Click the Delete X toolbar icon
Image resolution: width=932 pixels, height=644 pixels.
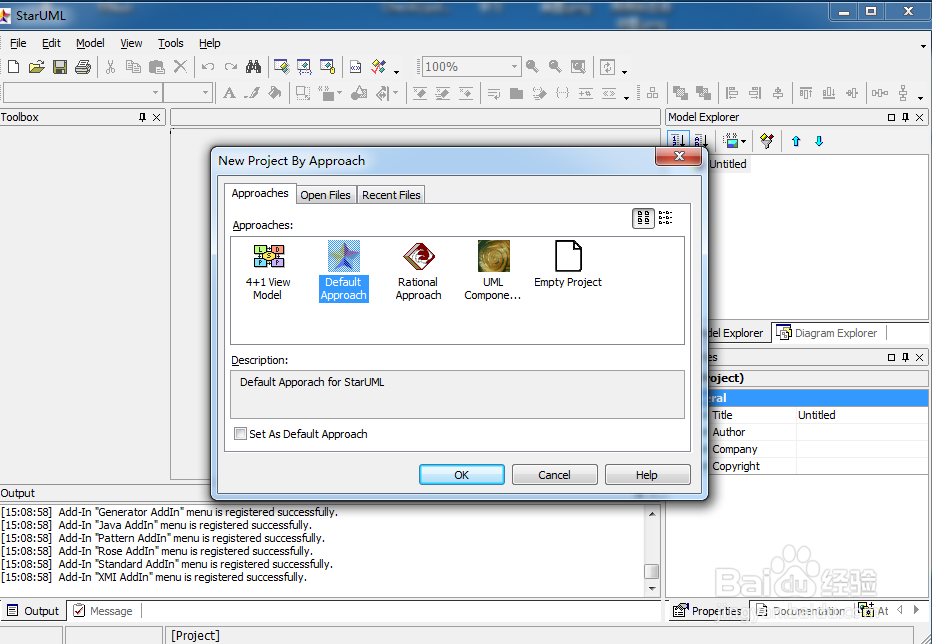click(x=180, y=67)
